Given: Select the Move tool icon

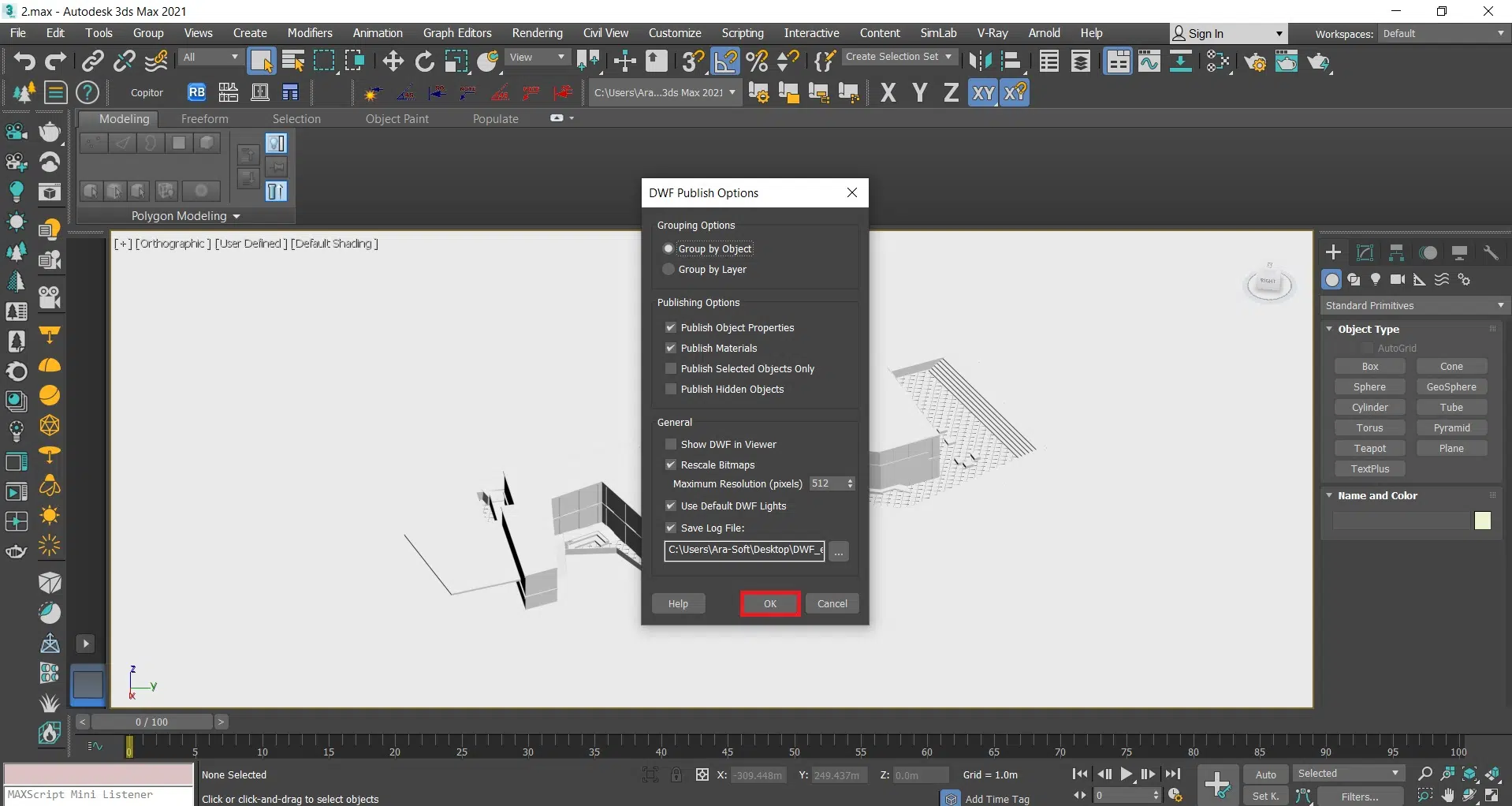Looking at the screenshot, I should click(393, 61).
